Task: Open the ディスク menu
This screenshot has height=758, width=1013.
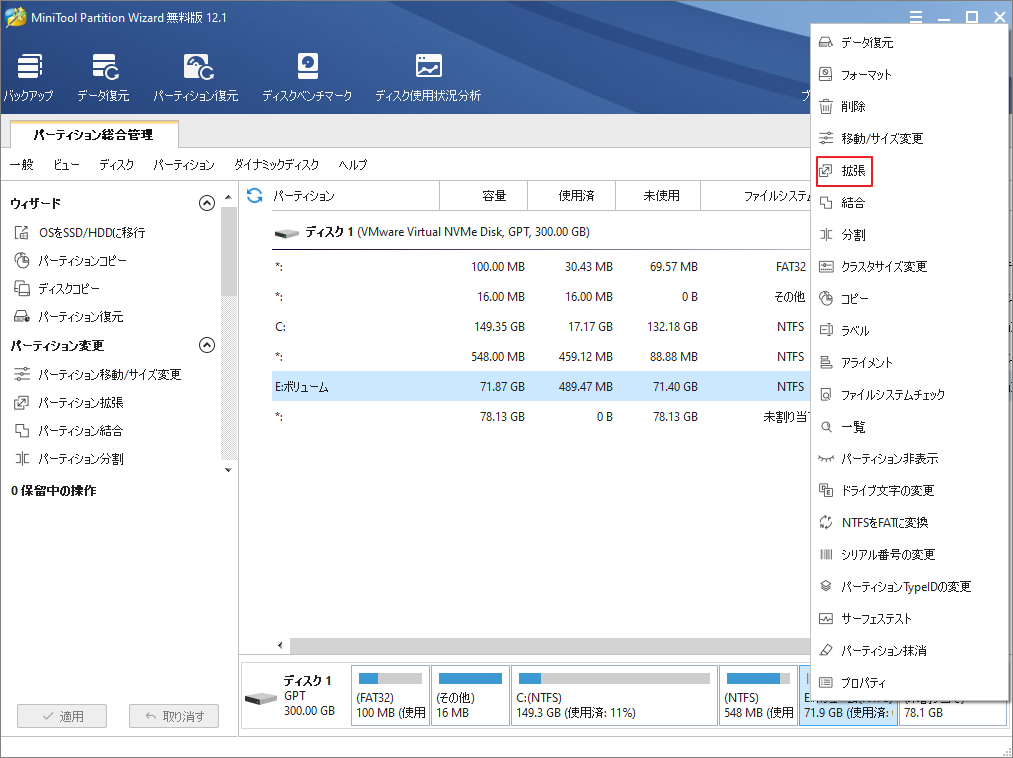Action: [116, 165]
